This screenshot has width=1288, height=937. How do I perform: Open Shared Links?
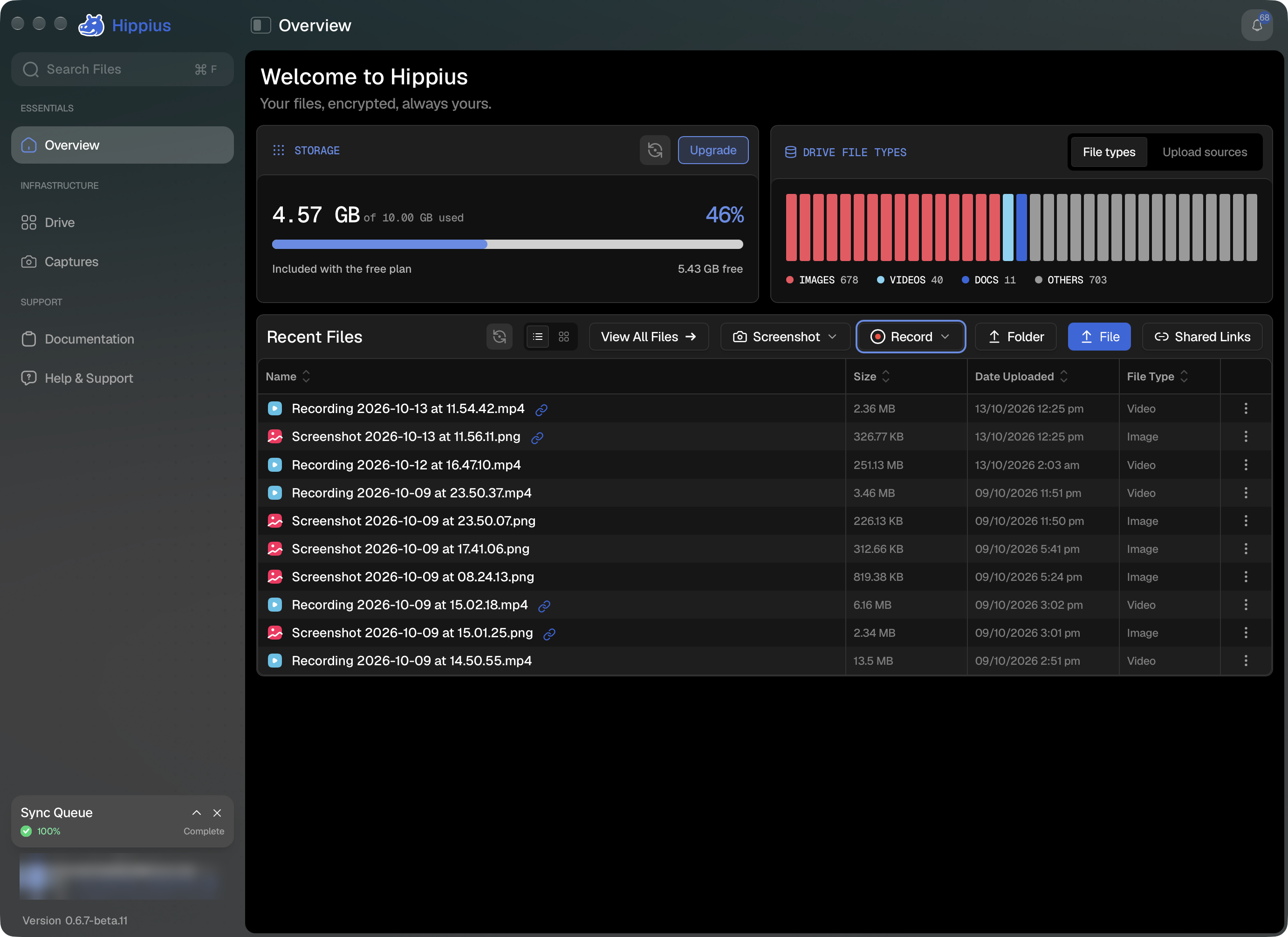point(1202,337)
